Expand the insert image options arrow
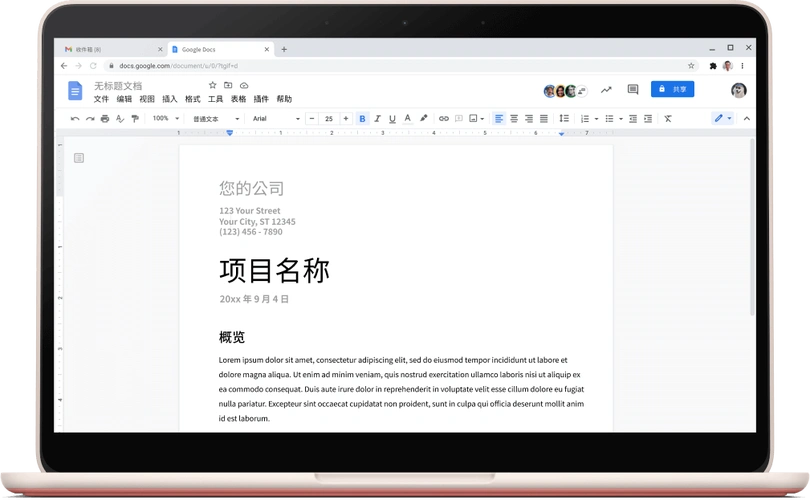The height and width of the screenshot is (500, 810). (x=482, y=119)
